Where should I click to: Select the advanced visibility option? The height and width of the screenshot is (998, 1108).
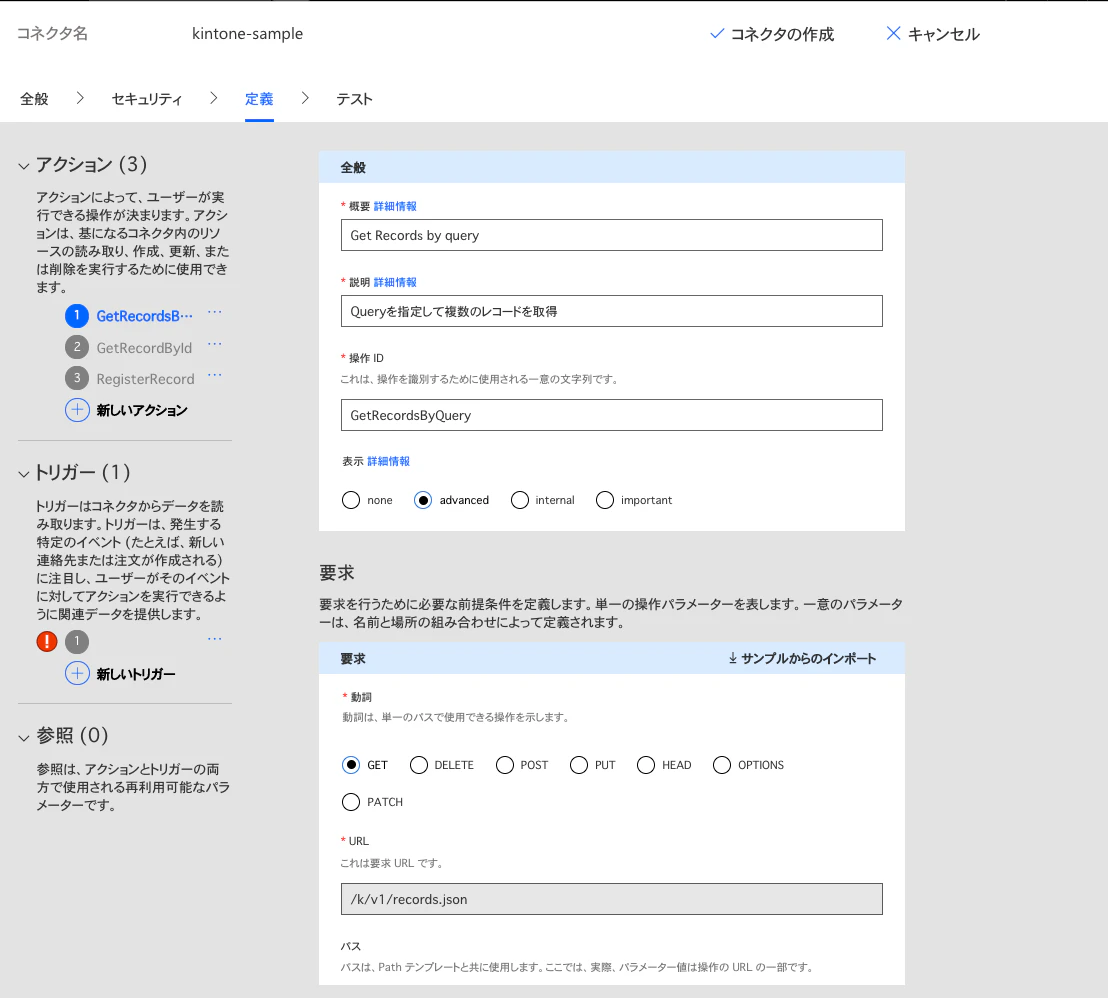[423, 500]
